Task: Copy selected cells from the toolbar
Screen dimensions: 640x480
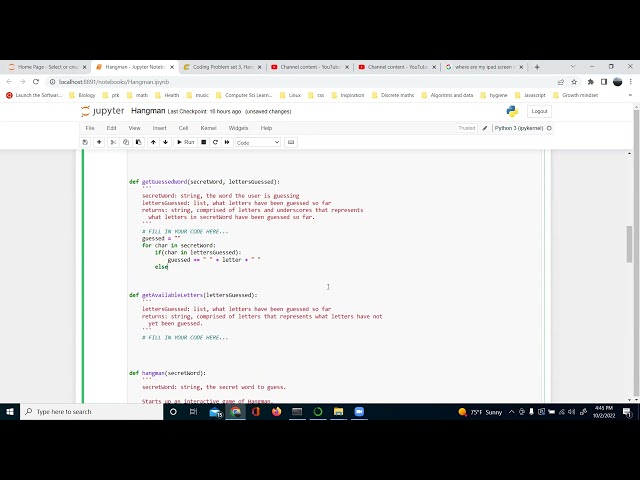Action: [x=126, y=142]
